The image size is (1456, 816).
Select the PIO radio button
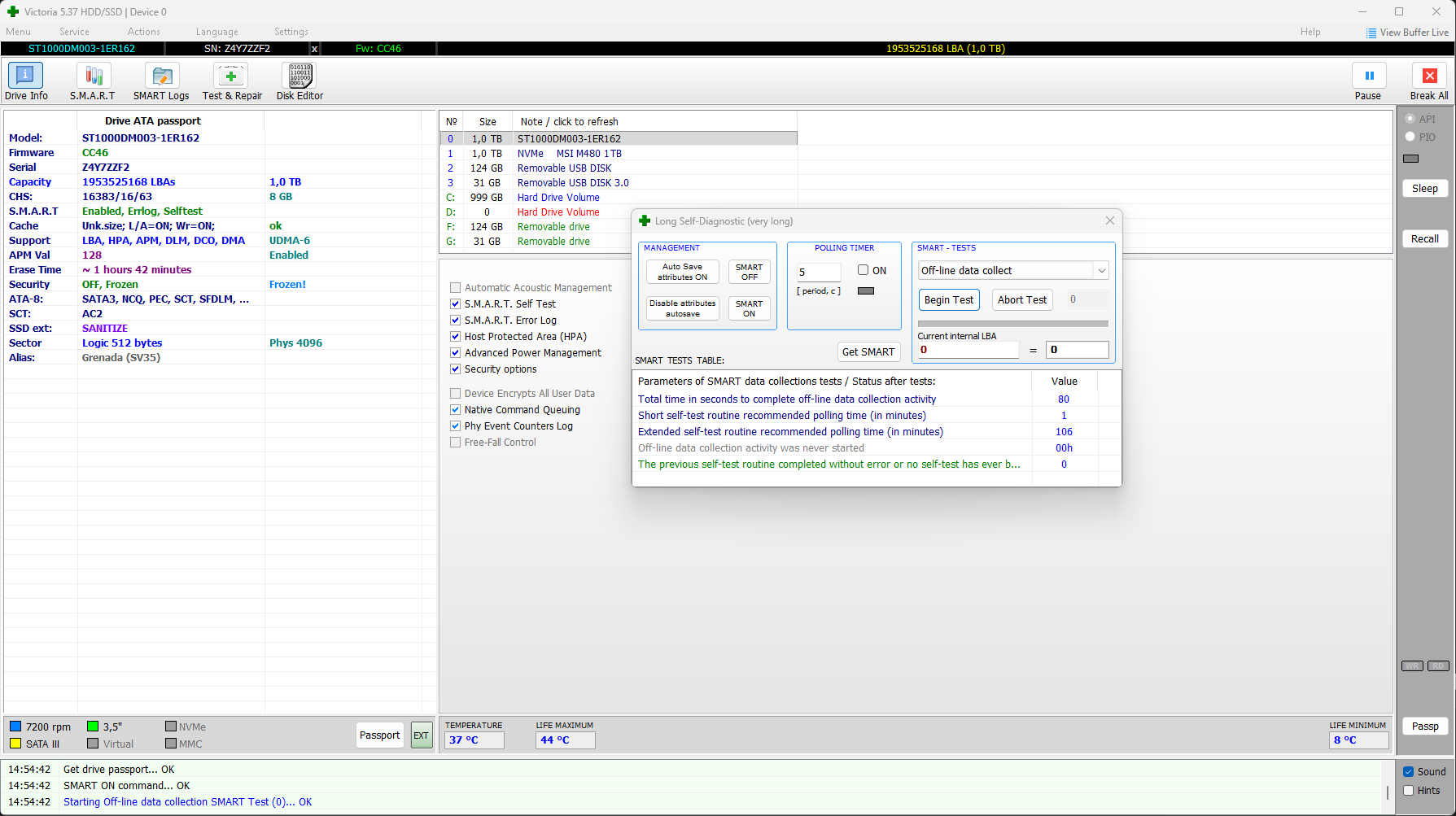[x=1410, y=137]
